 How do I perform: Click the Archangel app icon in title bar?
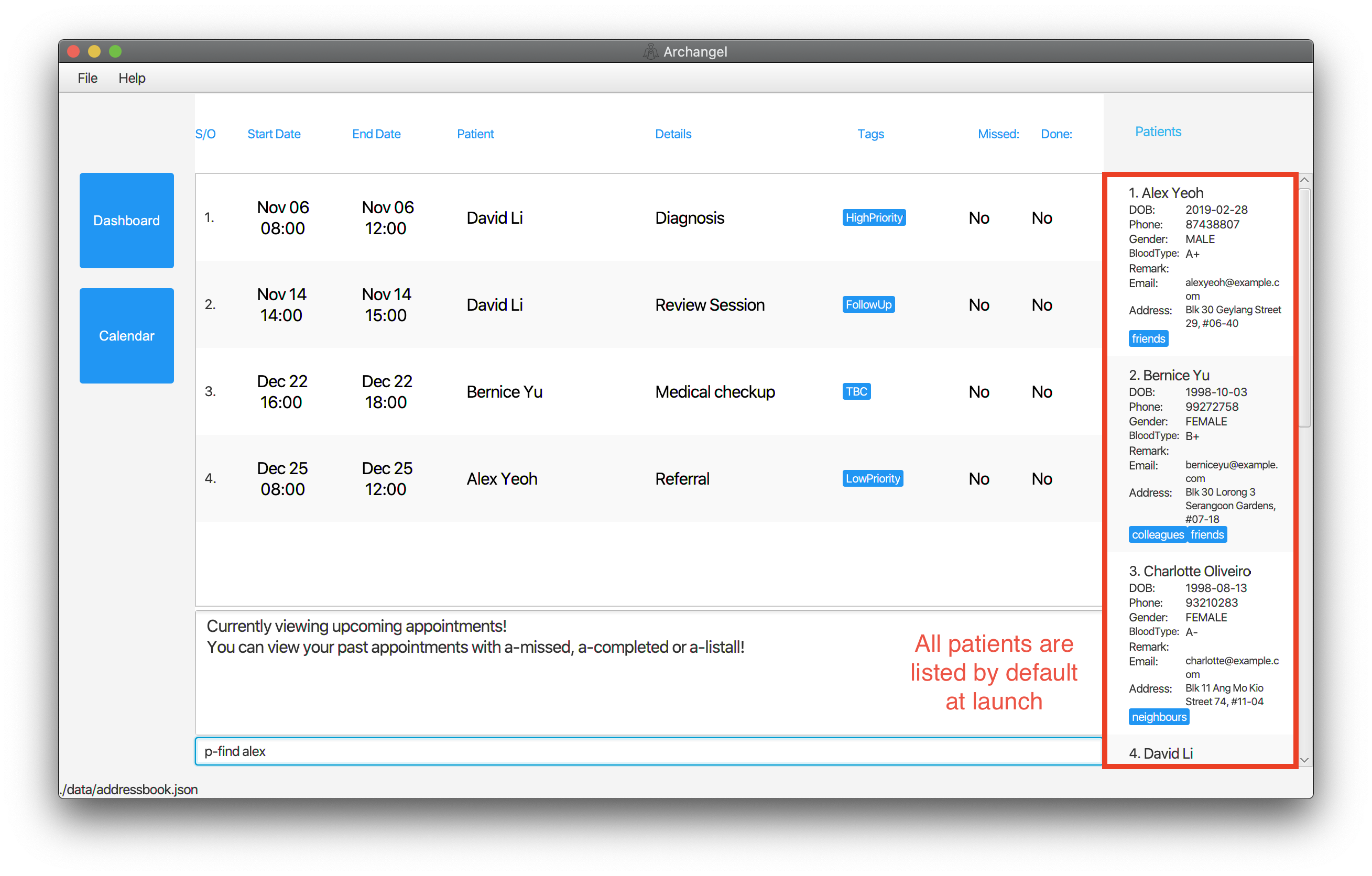pyautogui.click(x=650, y=52)
